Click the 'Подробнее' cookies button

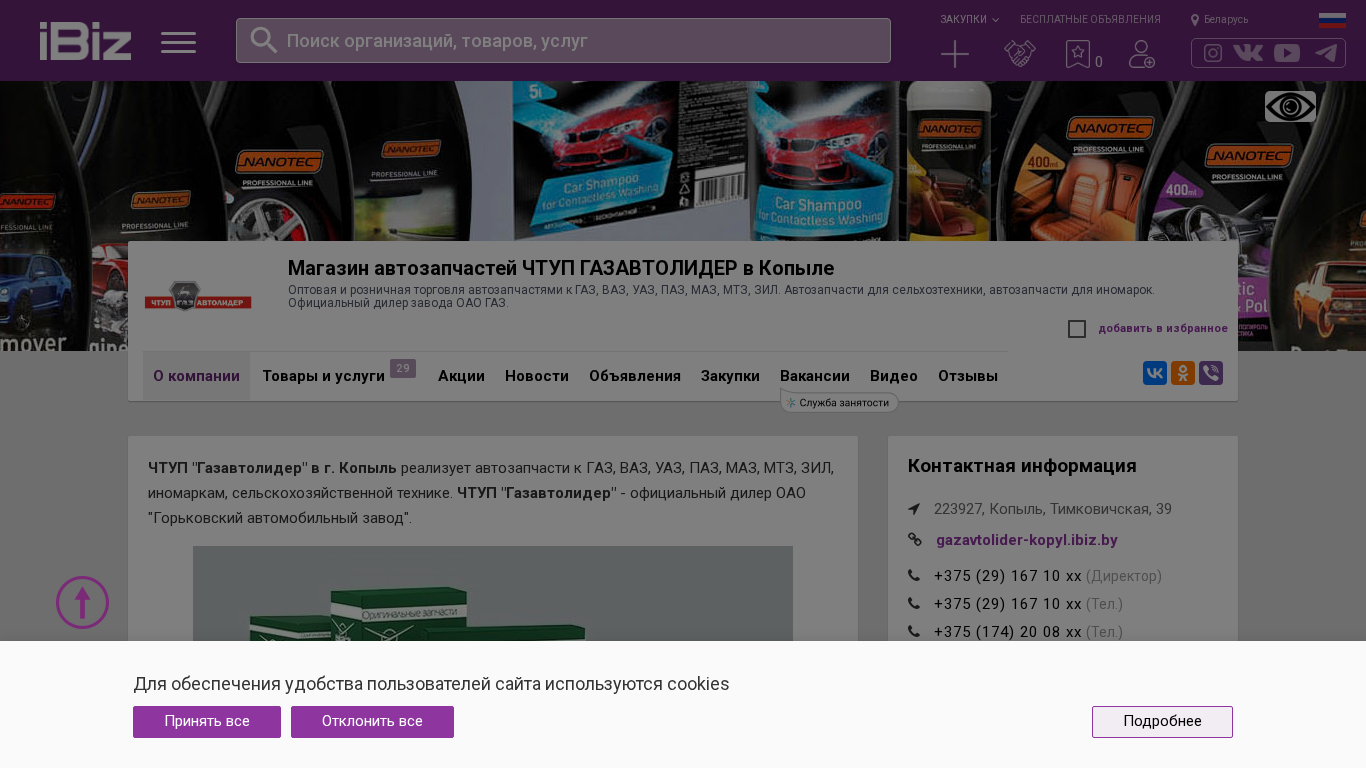click(x=1162, y=722)
